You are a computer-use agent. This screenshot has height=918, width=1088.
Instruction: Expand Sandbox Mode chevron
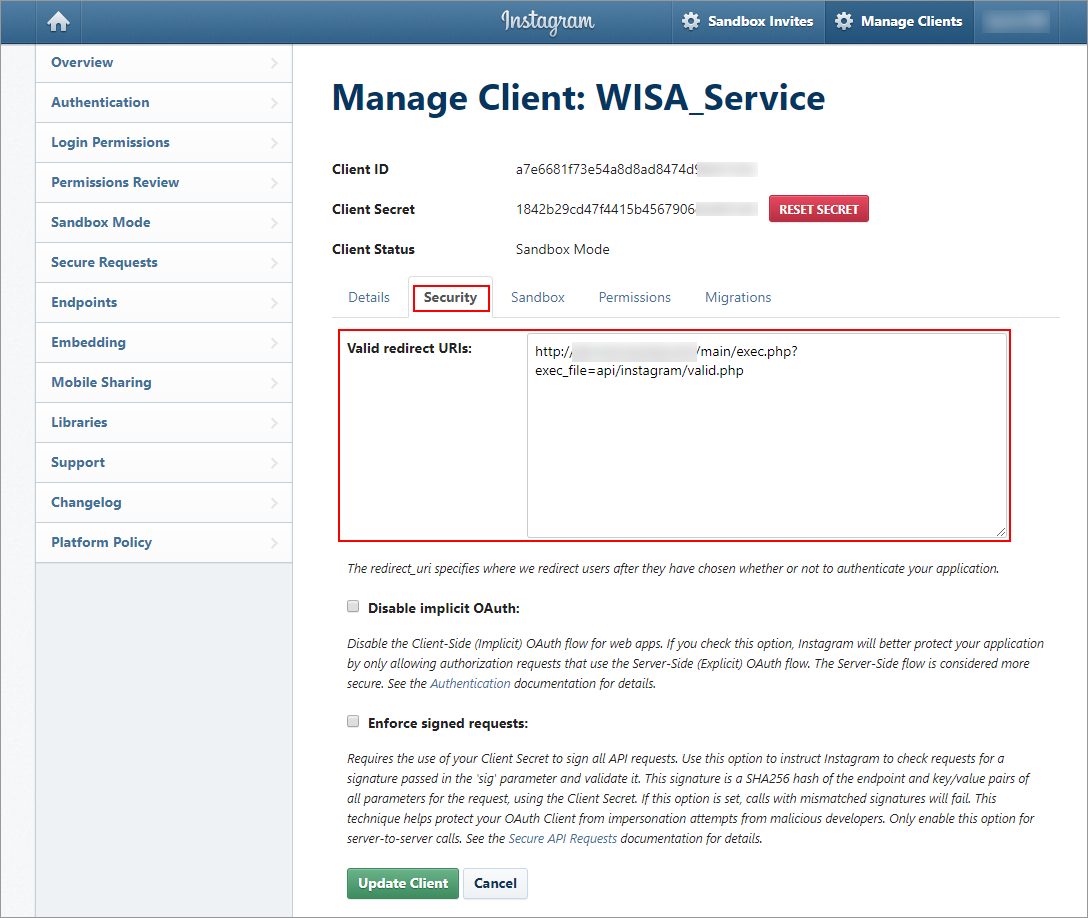point(274,223)
